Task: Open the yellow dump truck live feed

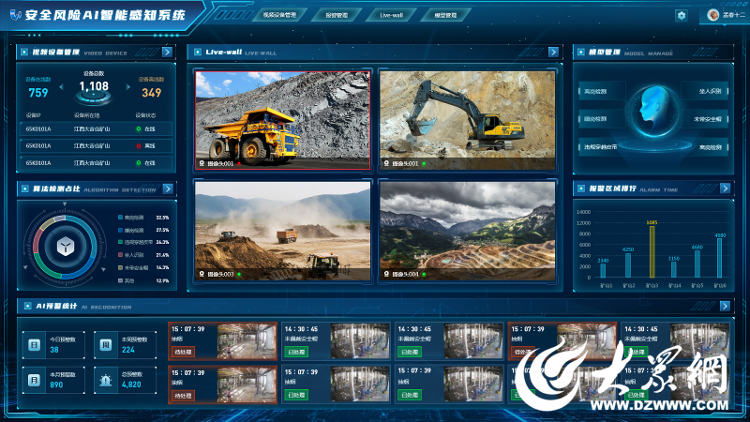Action: (282, 120)
